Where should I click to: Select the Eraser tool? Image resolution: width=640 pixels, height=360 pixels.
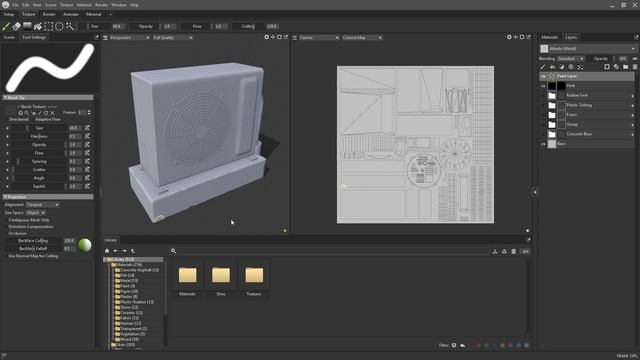(17, 27)
